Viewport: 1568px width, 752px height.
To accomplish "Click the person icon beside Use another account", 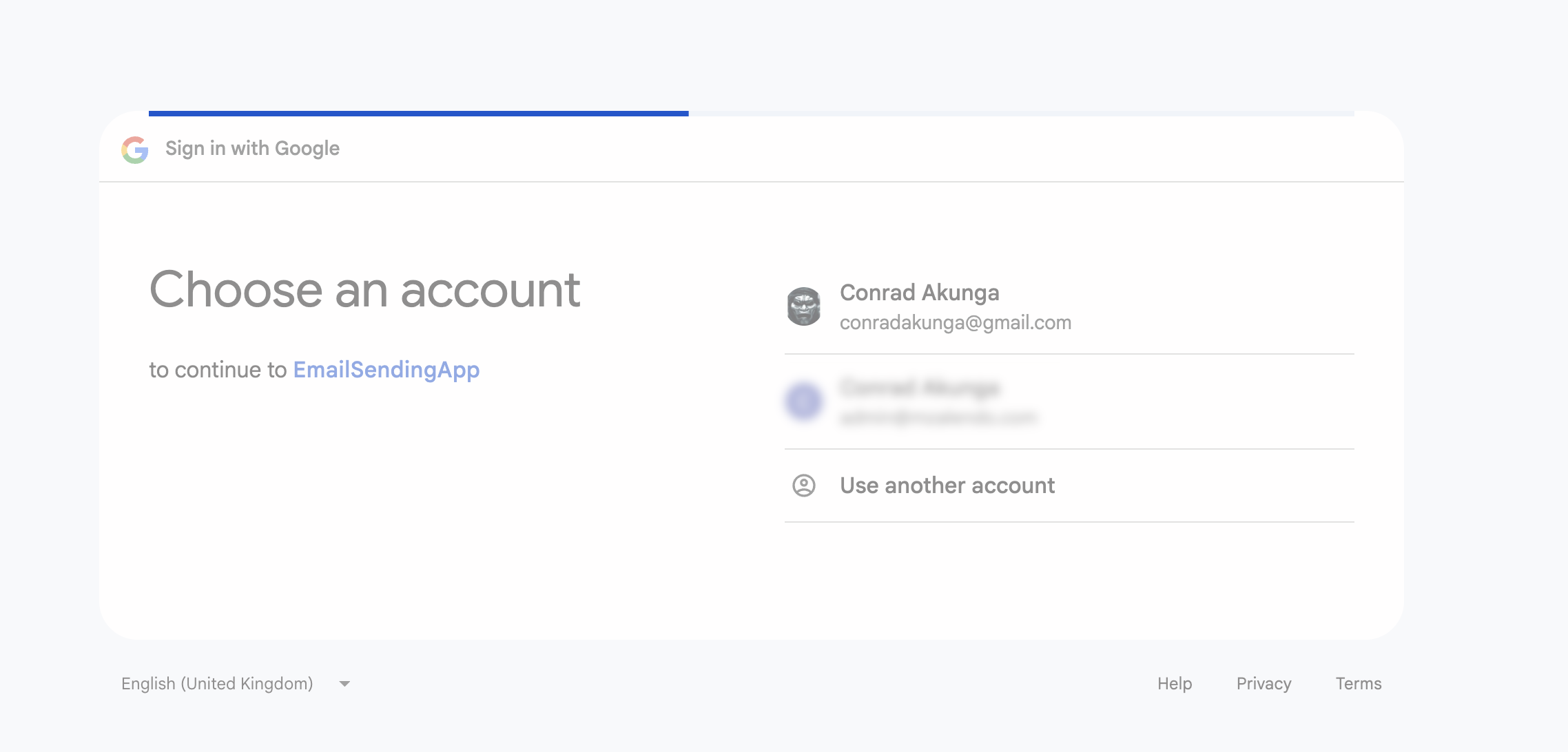I will (x=803, y=485).
